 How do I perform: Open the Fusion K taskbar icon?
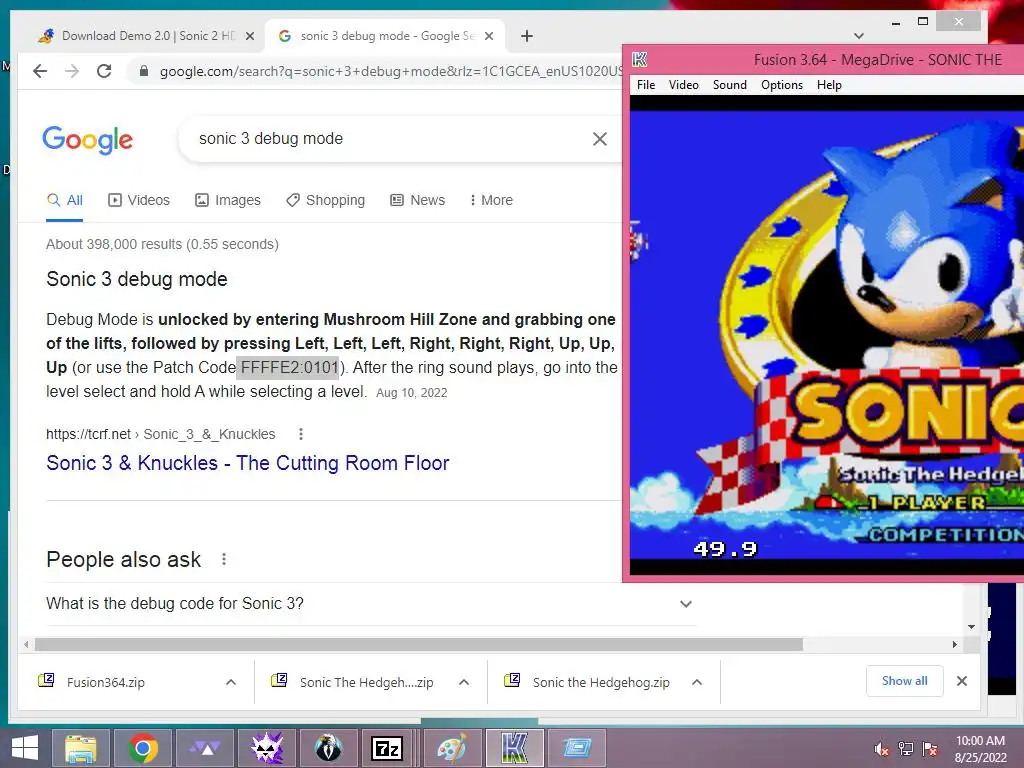(514, 748)
